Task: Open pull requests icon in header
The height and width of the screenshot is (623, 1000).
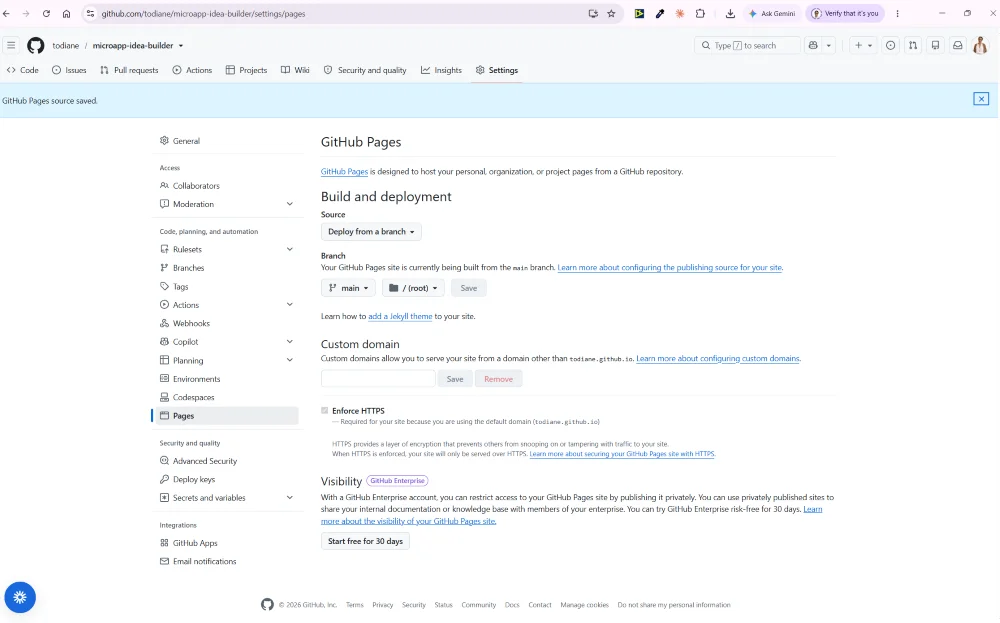Action: [913, 45]
